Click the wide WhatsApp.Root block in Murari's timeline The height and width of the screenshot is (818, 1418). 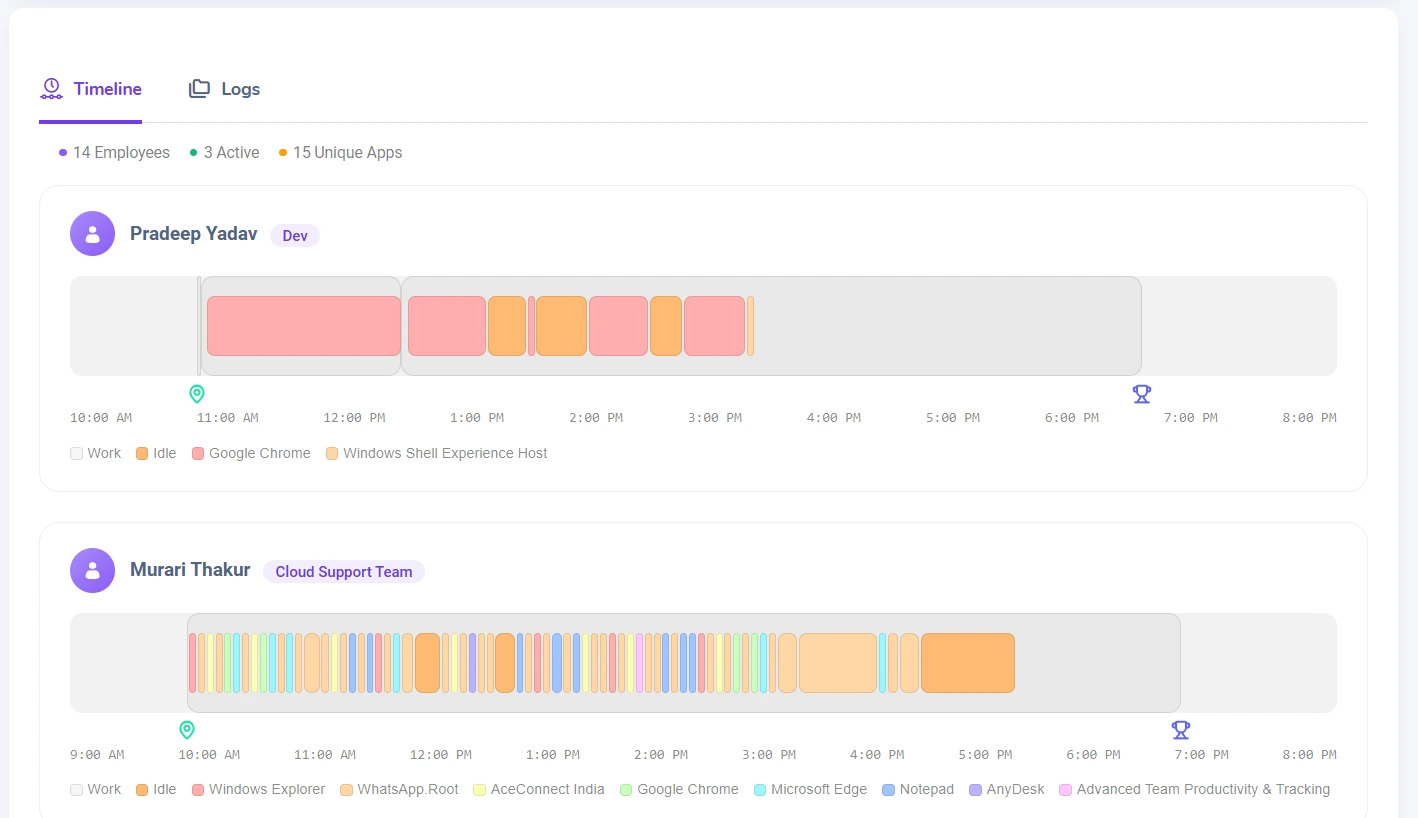(838, 663)
